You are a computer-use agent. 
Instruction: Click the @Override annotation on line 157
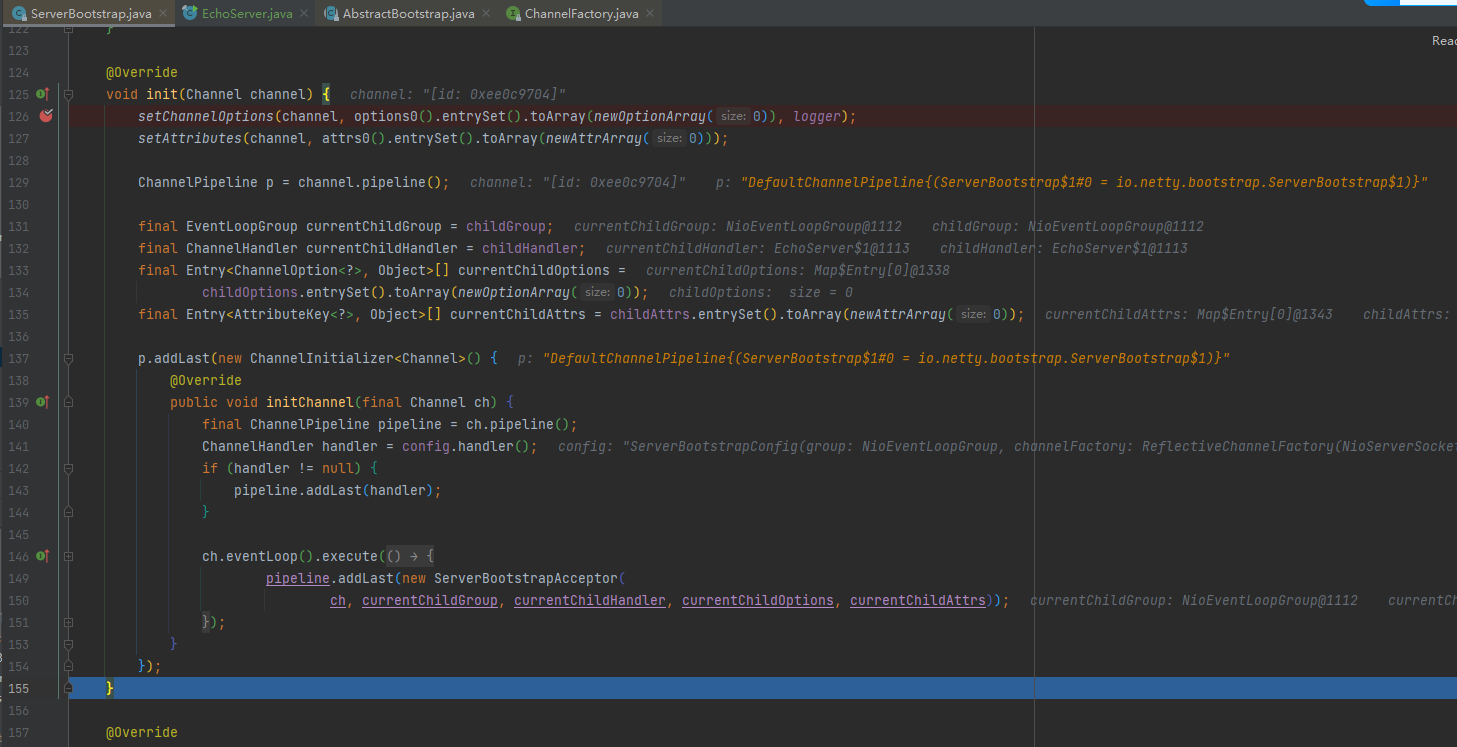coord(142,732)
